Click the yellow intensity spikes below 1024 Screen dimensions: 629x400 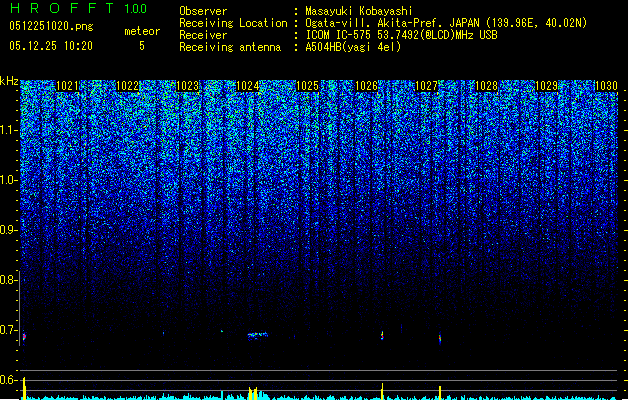point(253,393)
